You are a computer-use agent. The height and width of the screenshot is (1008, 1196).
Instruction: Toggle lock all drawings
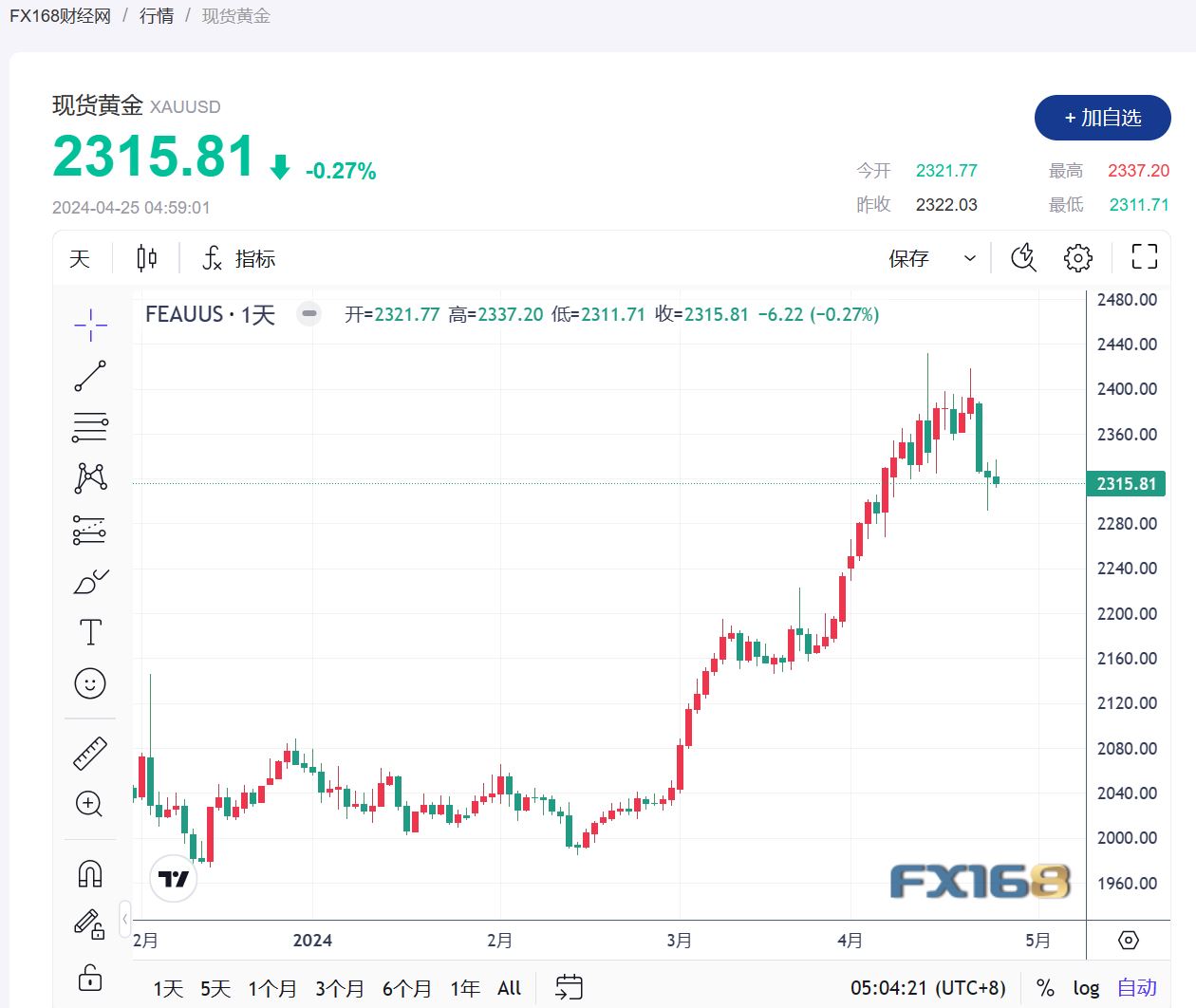pos(89,978)
